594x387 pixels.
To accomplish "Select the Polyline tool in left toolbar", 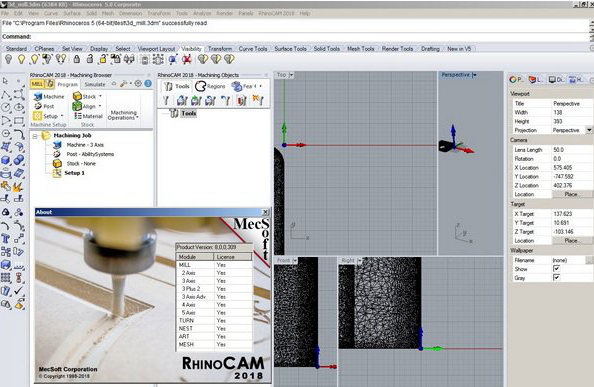I will click(x=6, y=95).
